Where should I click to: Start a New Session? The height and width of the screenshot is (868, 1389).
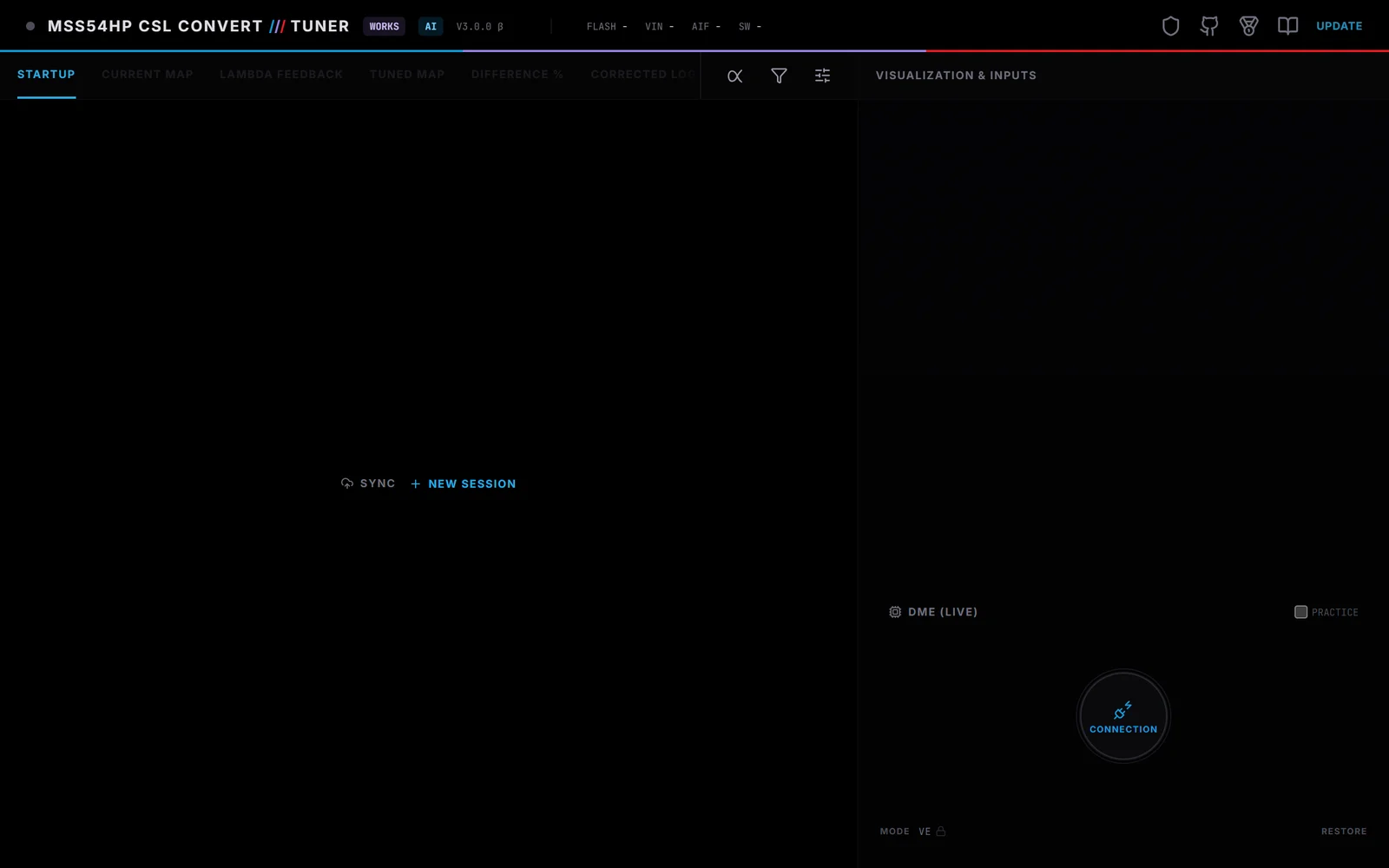[463, 483]
